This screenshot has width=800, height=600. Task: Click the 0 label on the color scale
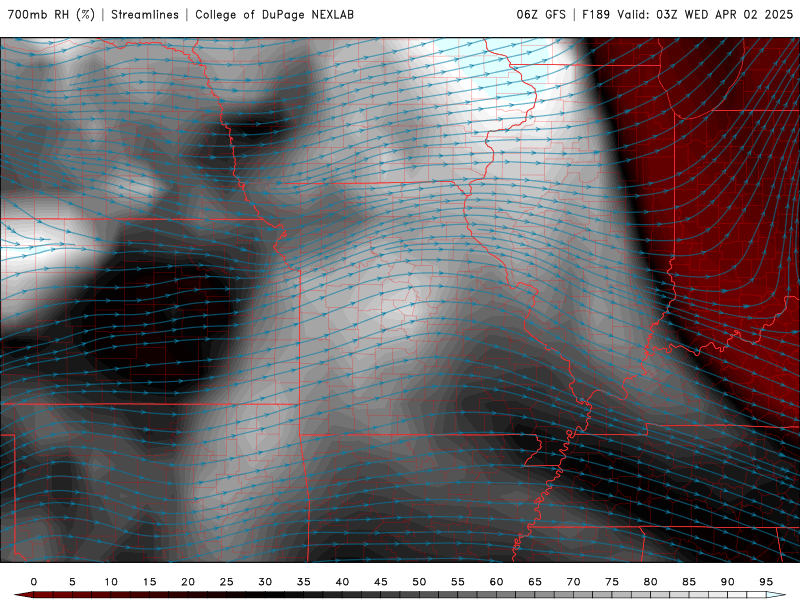click(34, 582)
